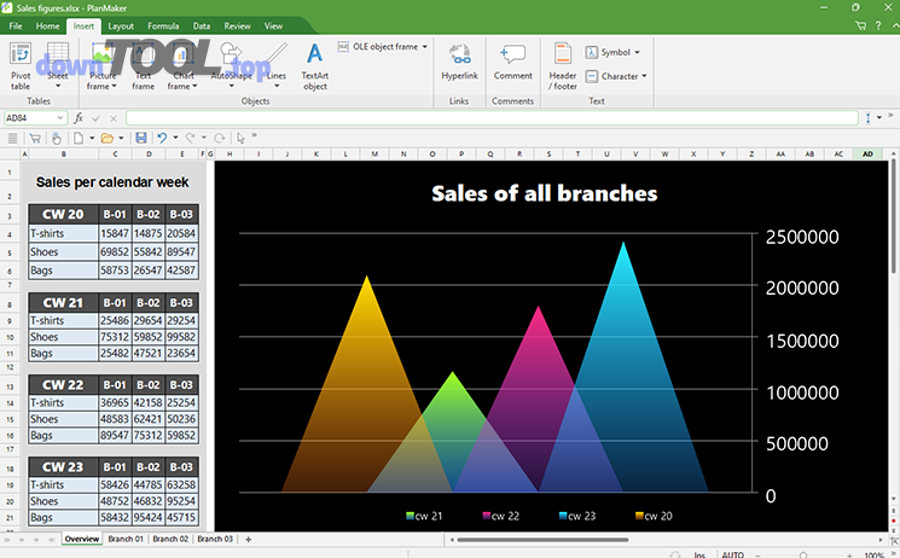
Task: Click the zoom slider in status bar
Action: coord(803,553)
